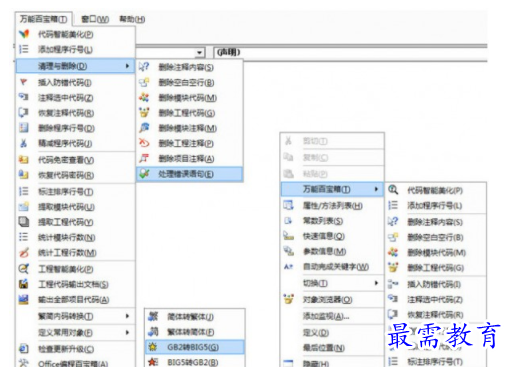509x367 pixels.
Task: Click the folder icon beside 提取模块代码(U)
Action: 23,207
